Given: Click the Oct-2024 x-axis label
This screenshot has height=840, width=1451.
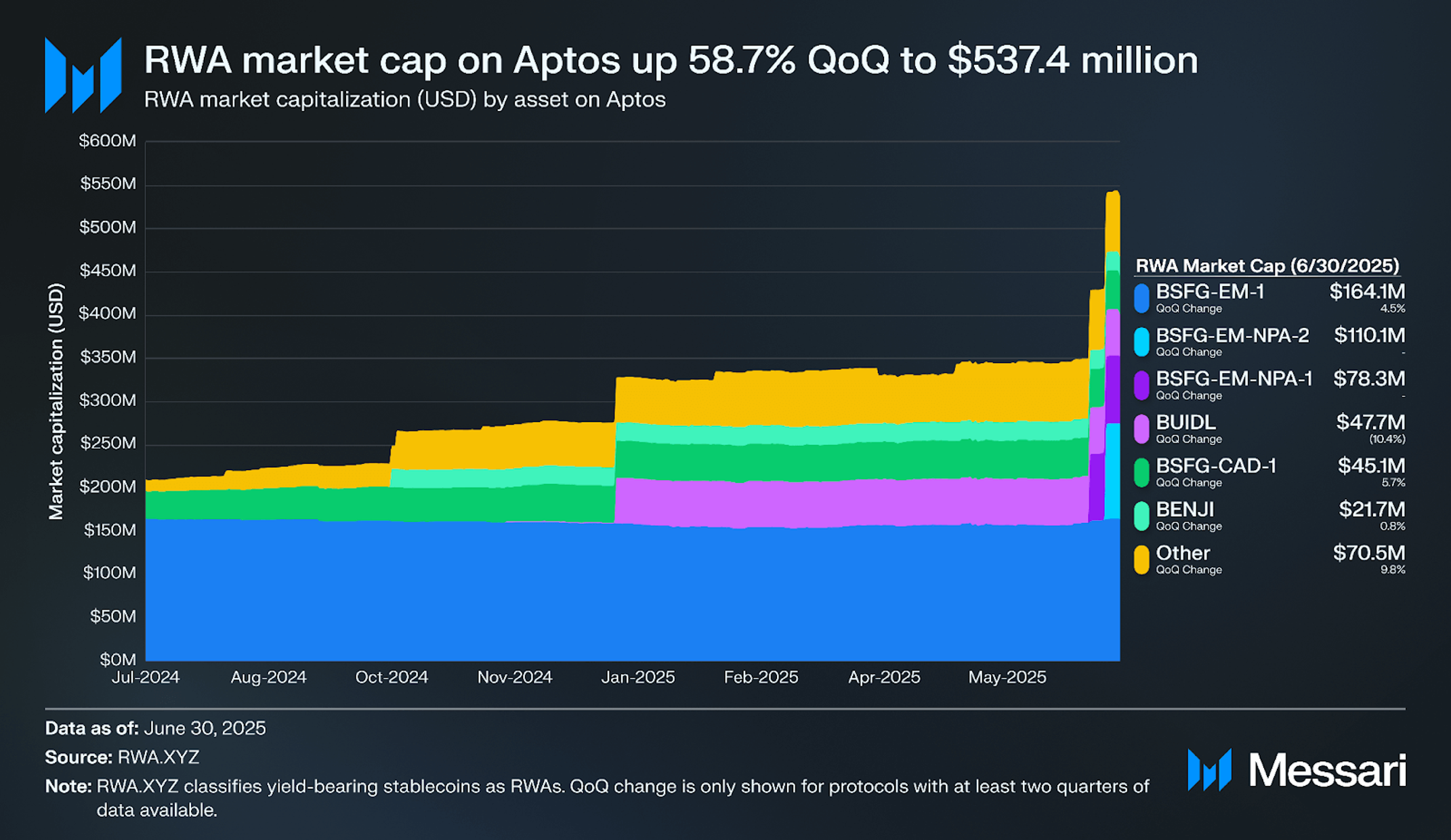Looking at the screenshot, I should click(x=392, y=677).
